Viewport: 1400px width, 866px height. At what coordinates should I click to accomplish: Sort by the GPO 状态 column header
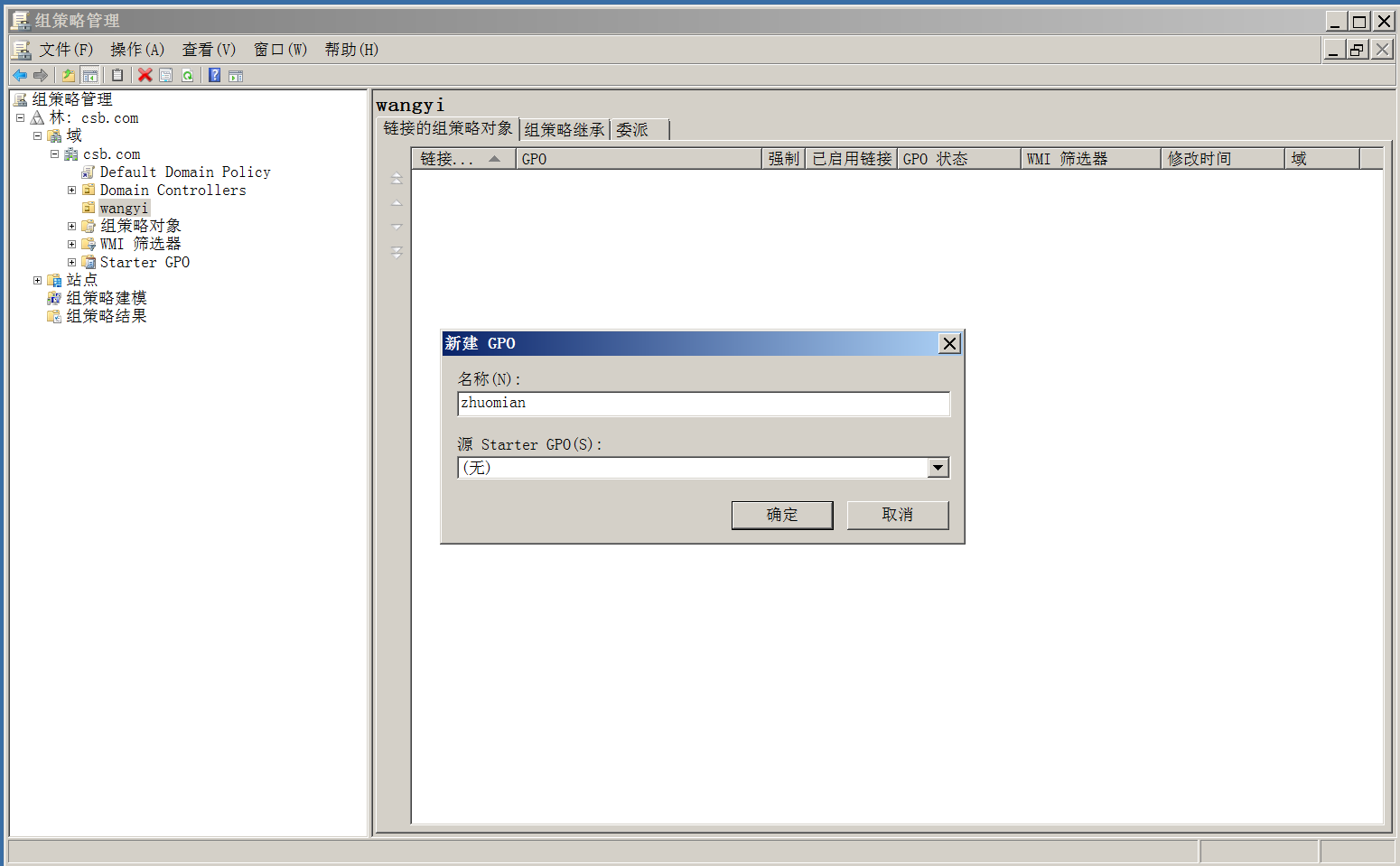coord(959,159)
